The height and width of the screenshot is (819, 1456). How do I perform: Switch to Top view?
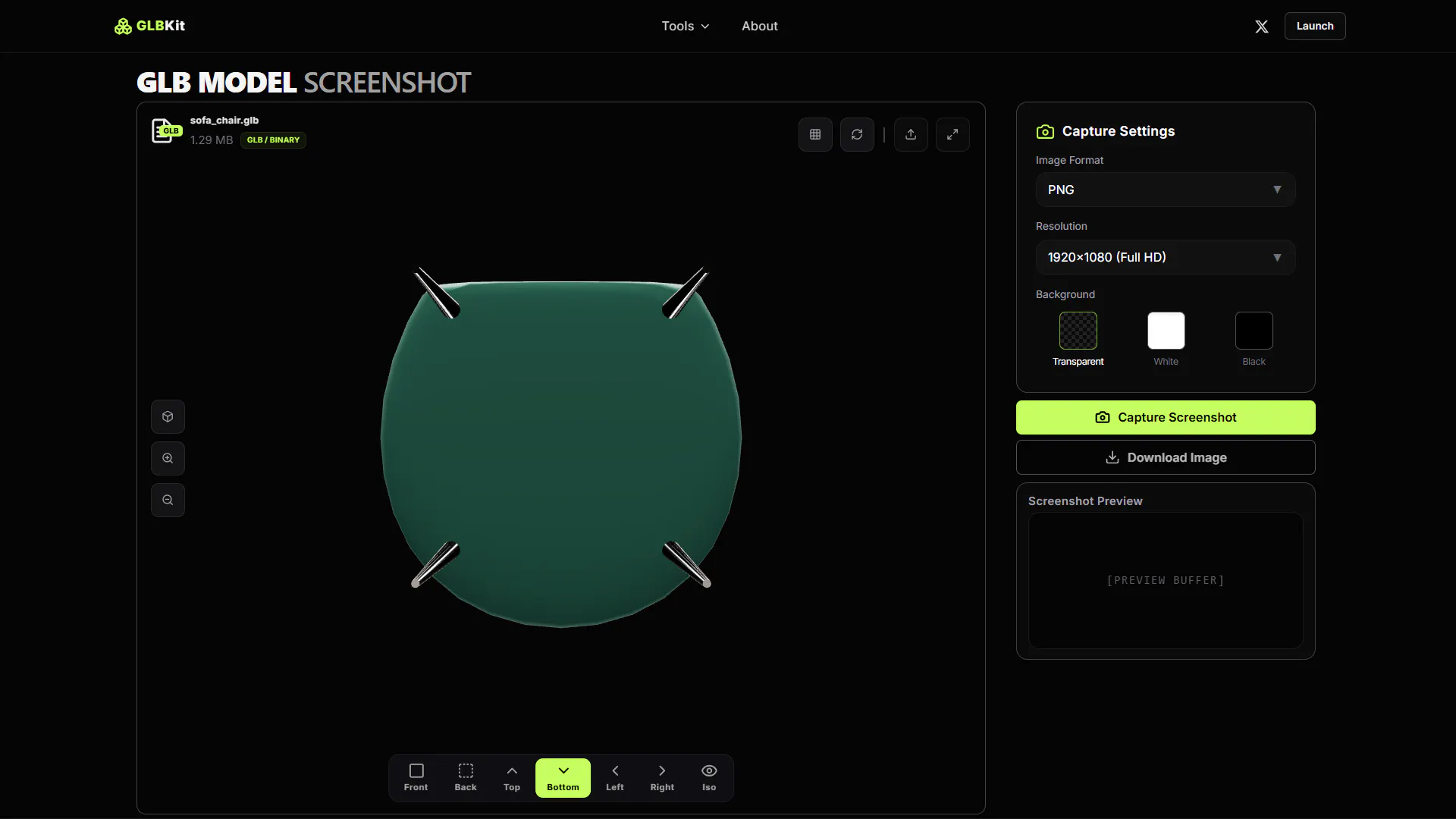coord(512,778)
